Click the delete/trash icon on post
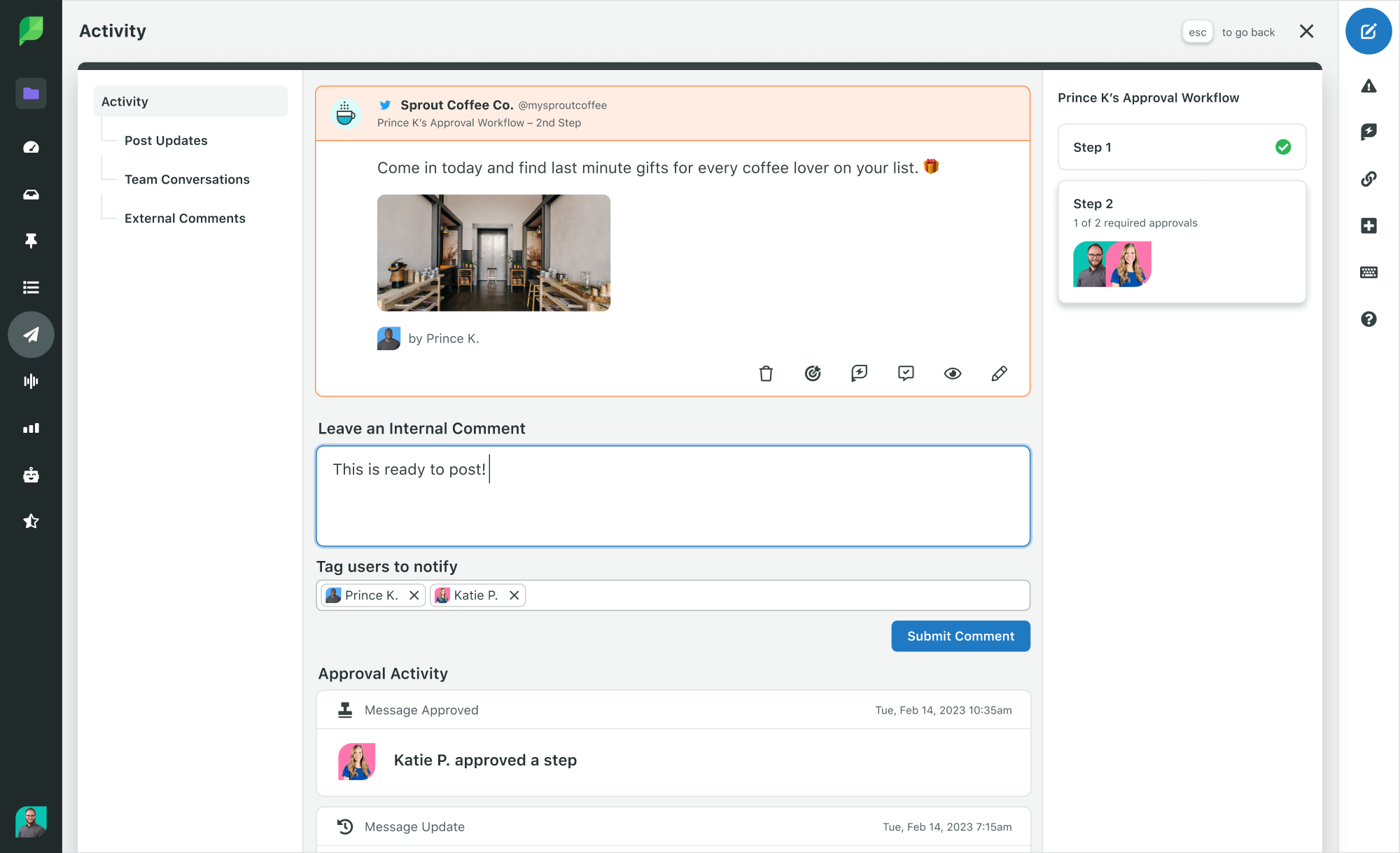The width and height of the screenshot is (1400, 853). (766, 372)
